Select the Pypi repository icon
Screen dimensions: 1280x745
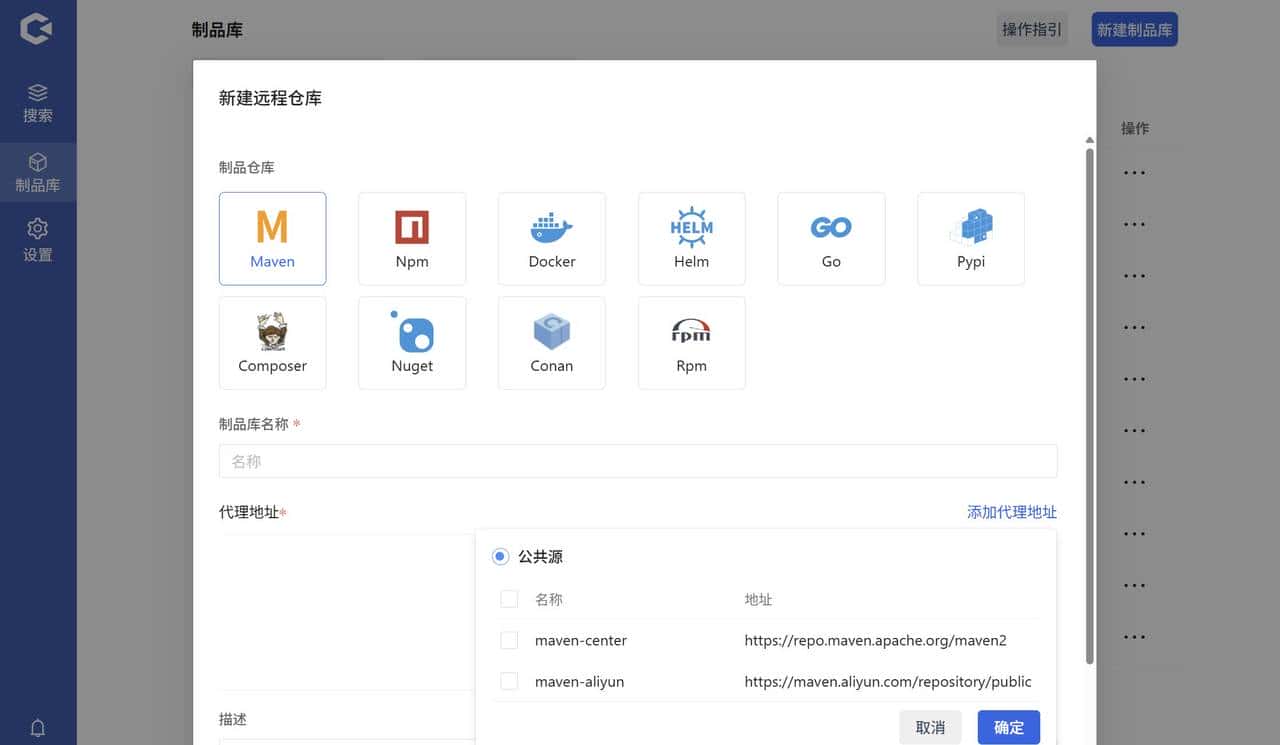[970, 238]
